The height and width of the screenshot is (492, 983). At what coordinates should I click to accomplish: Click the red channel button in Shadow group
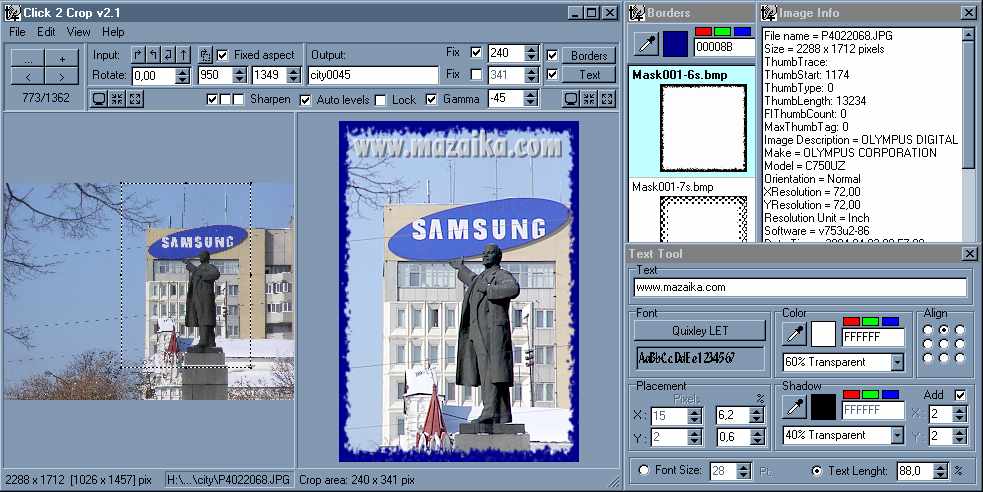click(x=851, y=394)
